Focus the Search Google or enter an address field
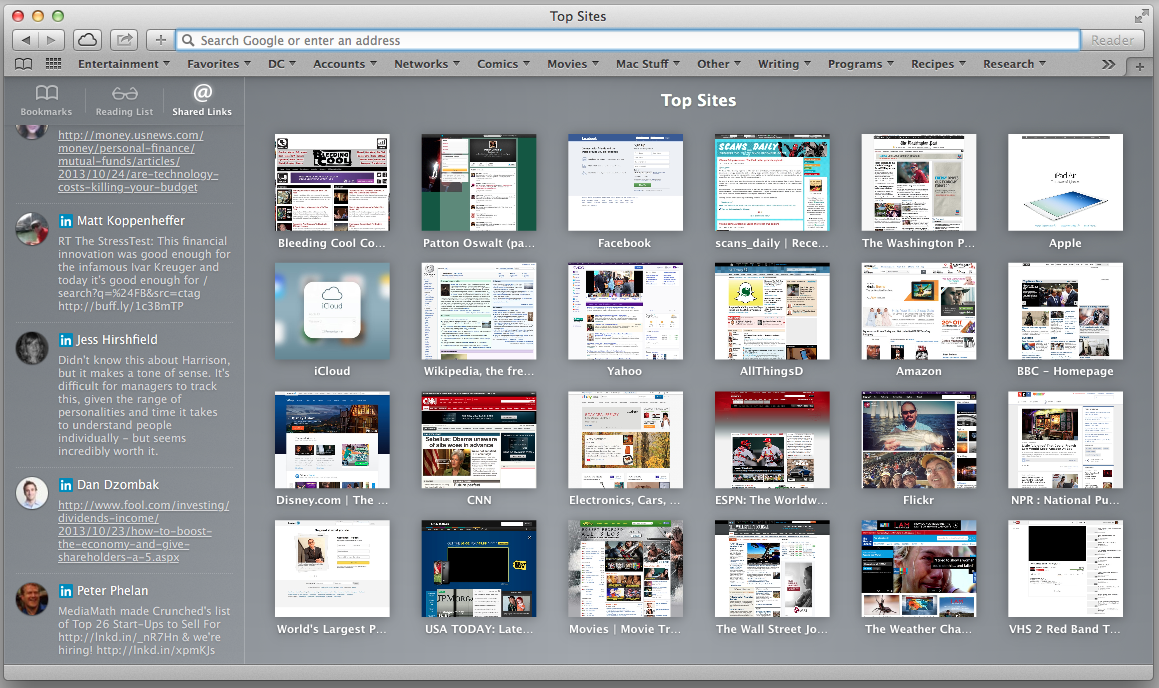Image resolution: width=1159 pixels, height=688 pixels. point(628,40)
